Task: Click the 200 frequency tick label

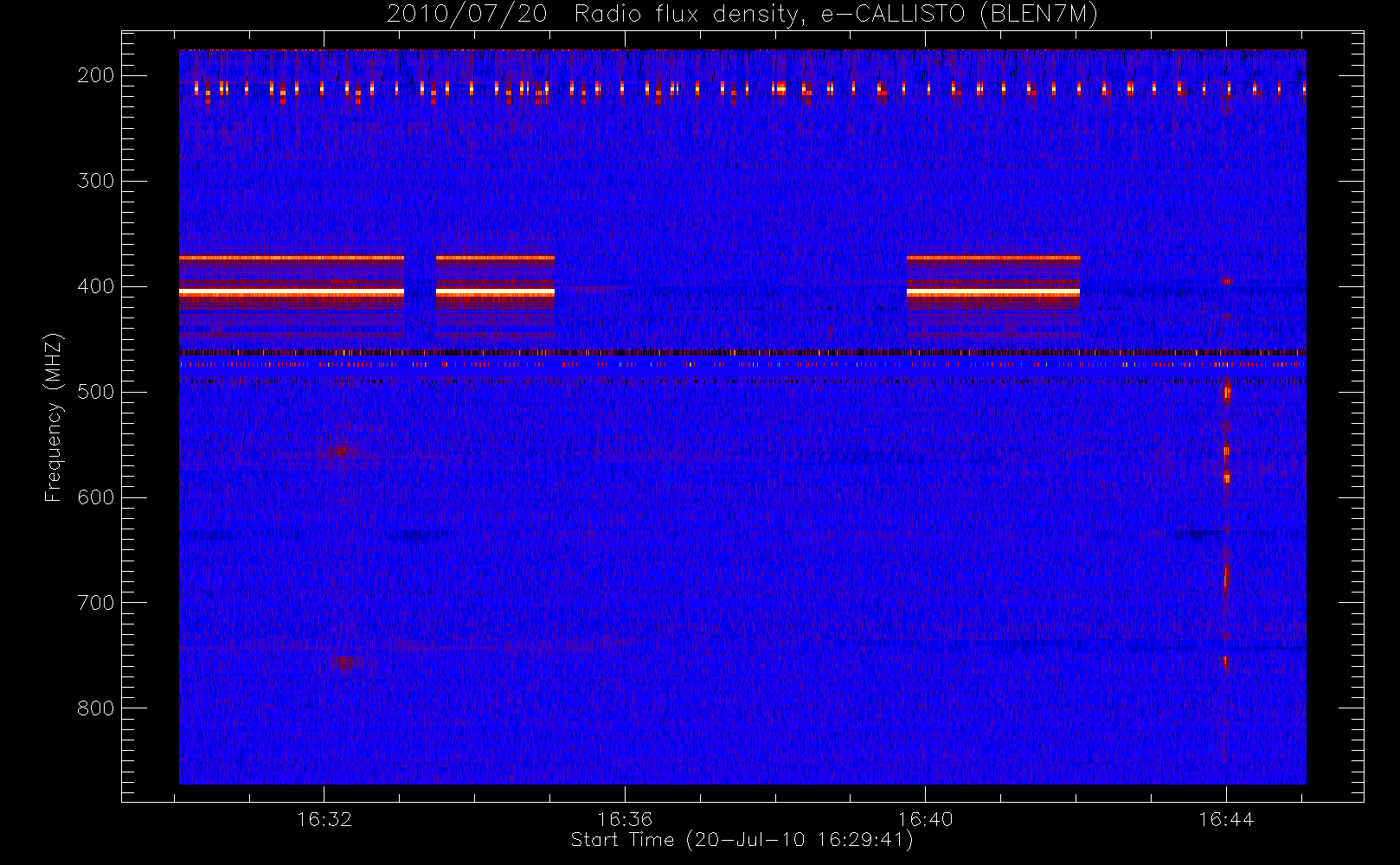Action: [x=96, y=75]
